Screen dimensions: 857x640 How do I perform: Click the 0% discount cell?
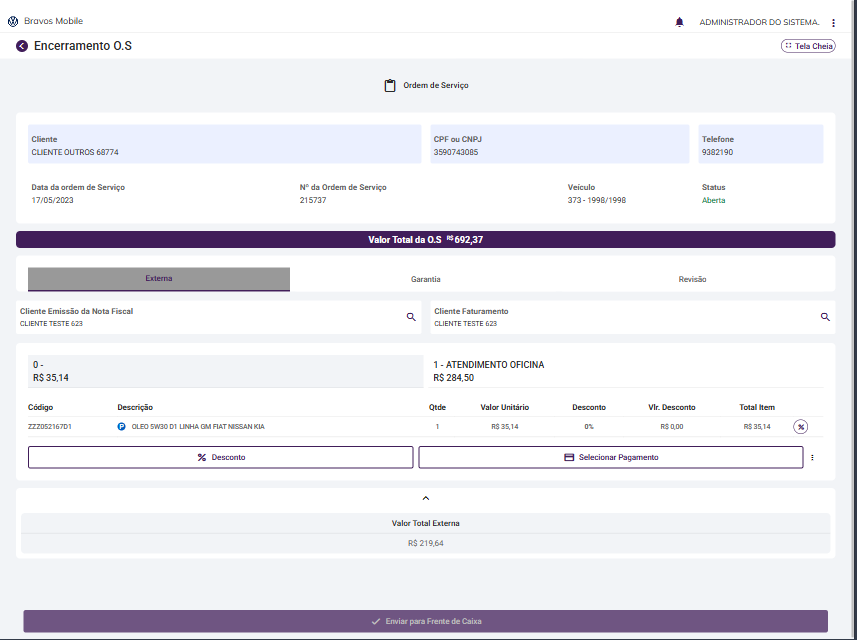point(589,427)
